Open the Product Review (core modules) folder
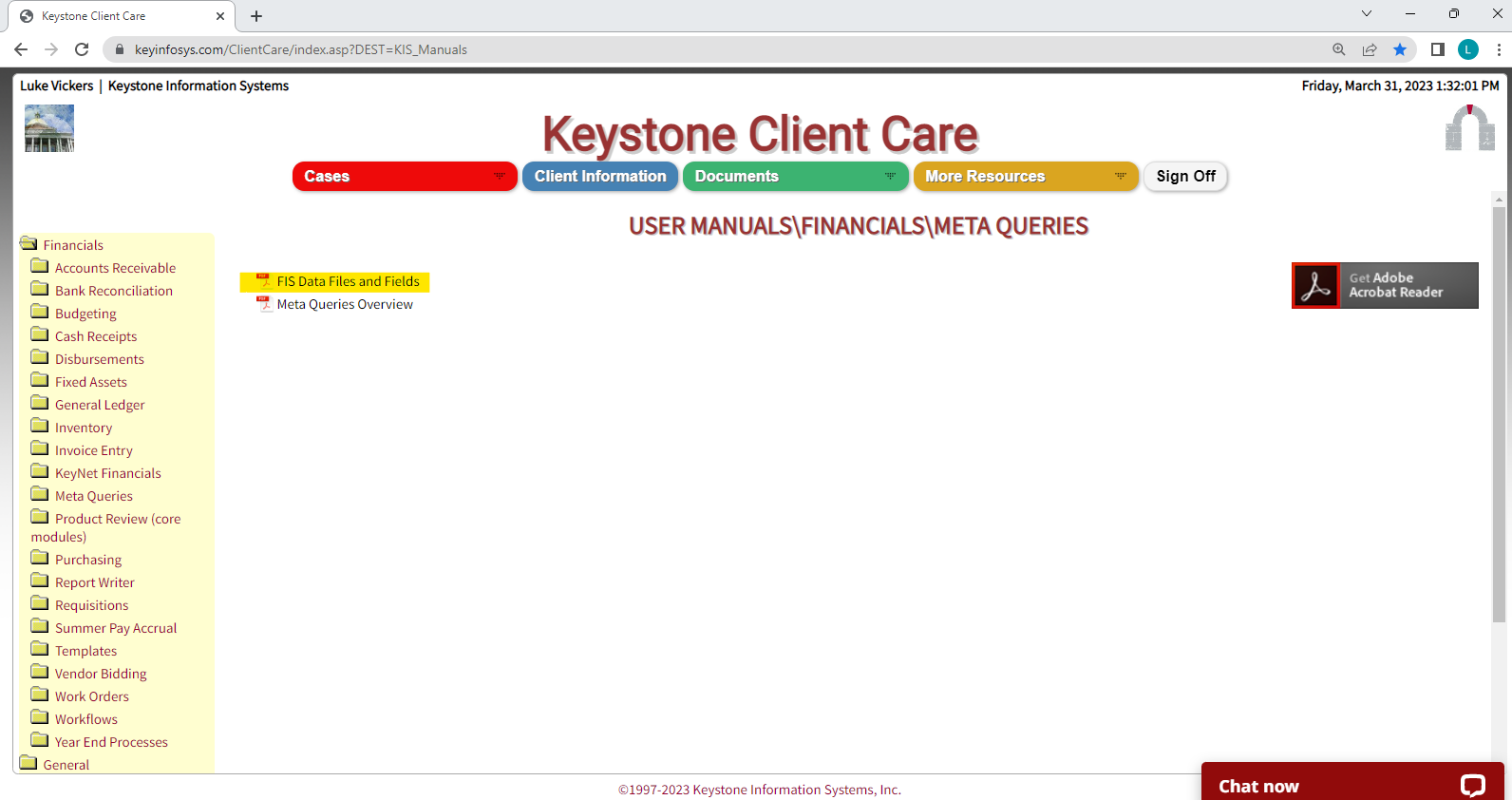1512x800 pixels. (x=105, y=527)
